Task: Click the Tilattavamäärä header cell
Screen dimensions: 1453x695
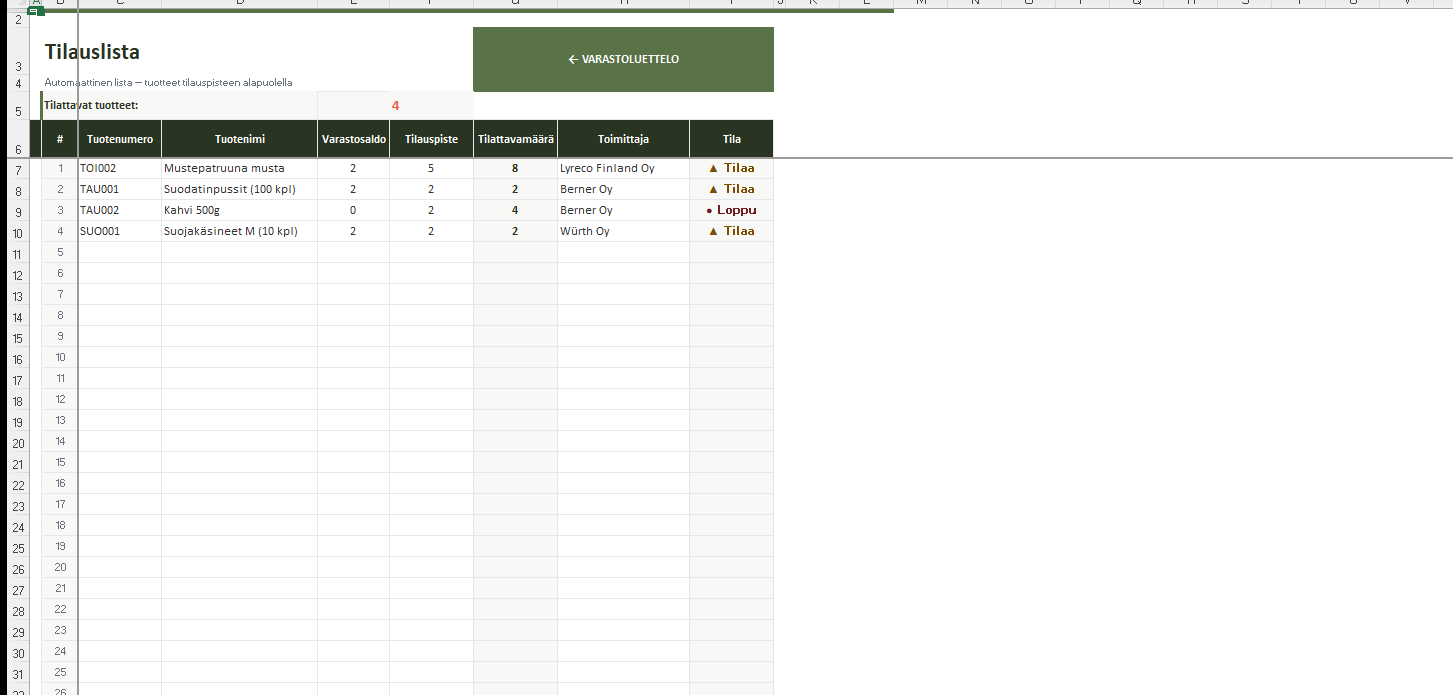Action: click(515, 139)
